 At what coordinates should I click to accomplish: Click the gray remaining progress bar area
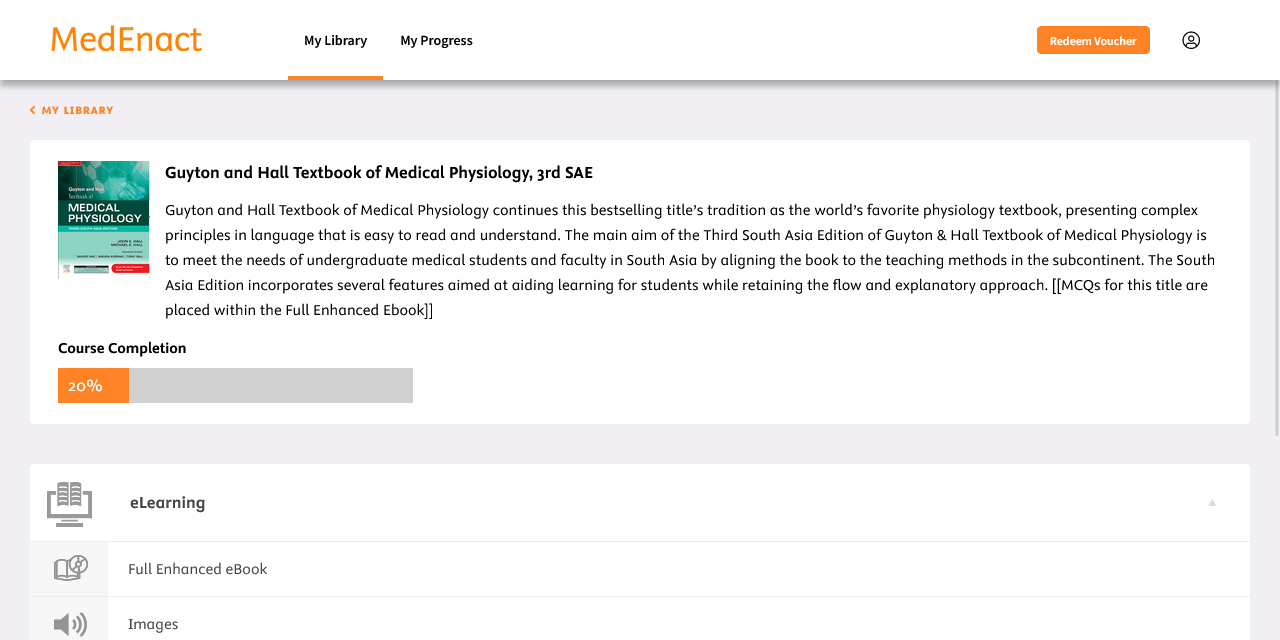click(x=270, y=385)
